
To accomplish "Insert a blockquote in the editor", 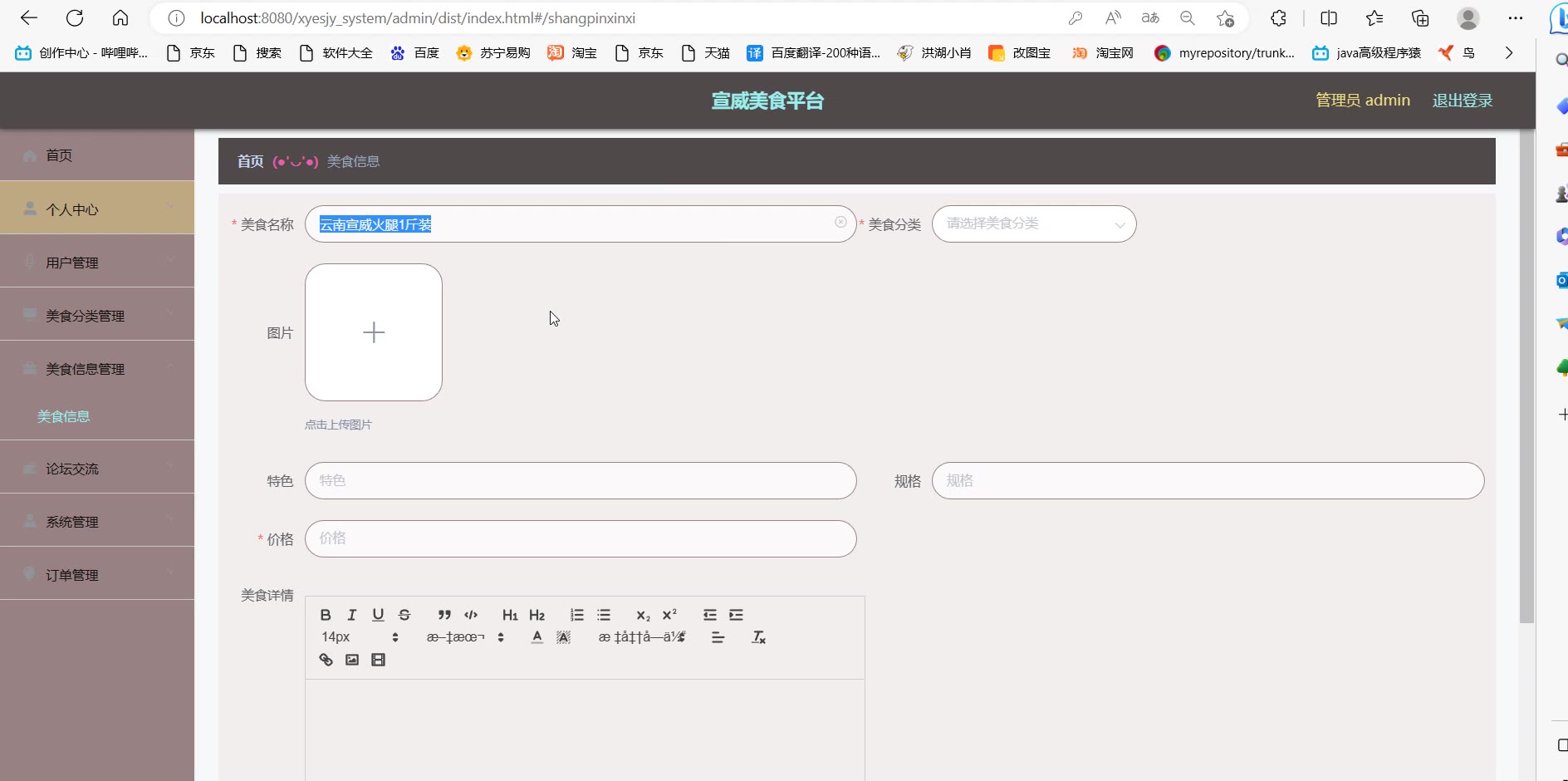I will pos(444,615).
